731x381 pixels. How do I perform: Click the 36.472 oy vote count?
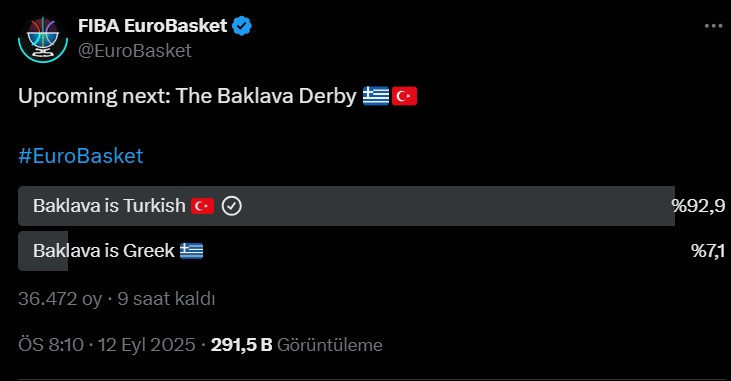coord(60,299)
